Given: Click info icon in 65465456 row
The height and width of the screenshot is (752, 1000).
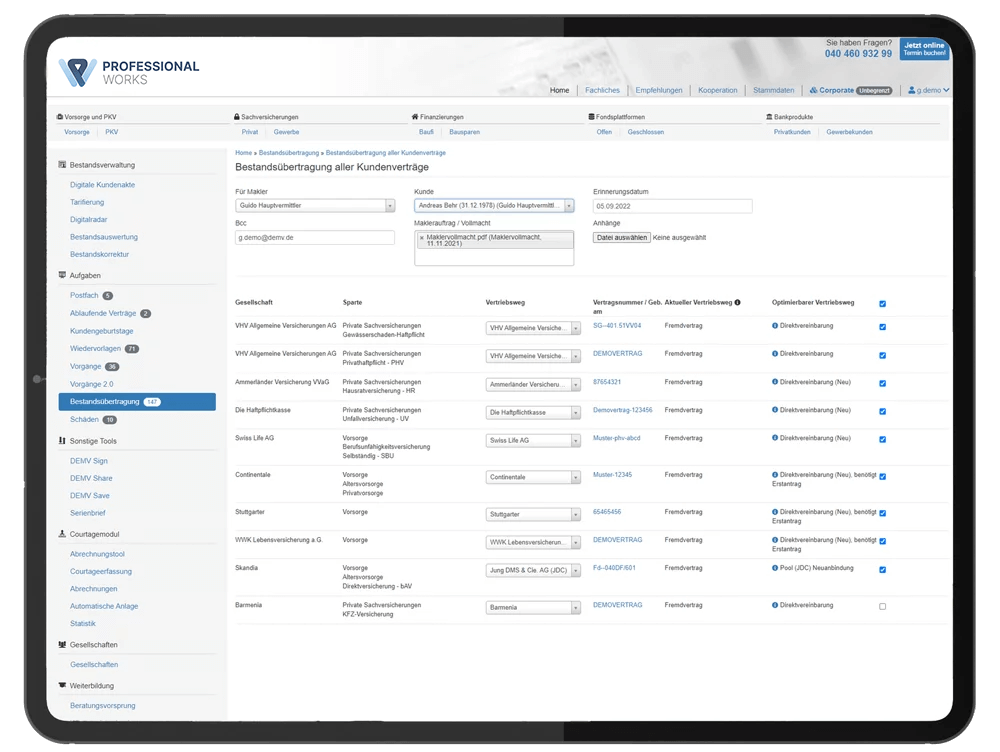Looking at the screenshot, I should 775,512.
